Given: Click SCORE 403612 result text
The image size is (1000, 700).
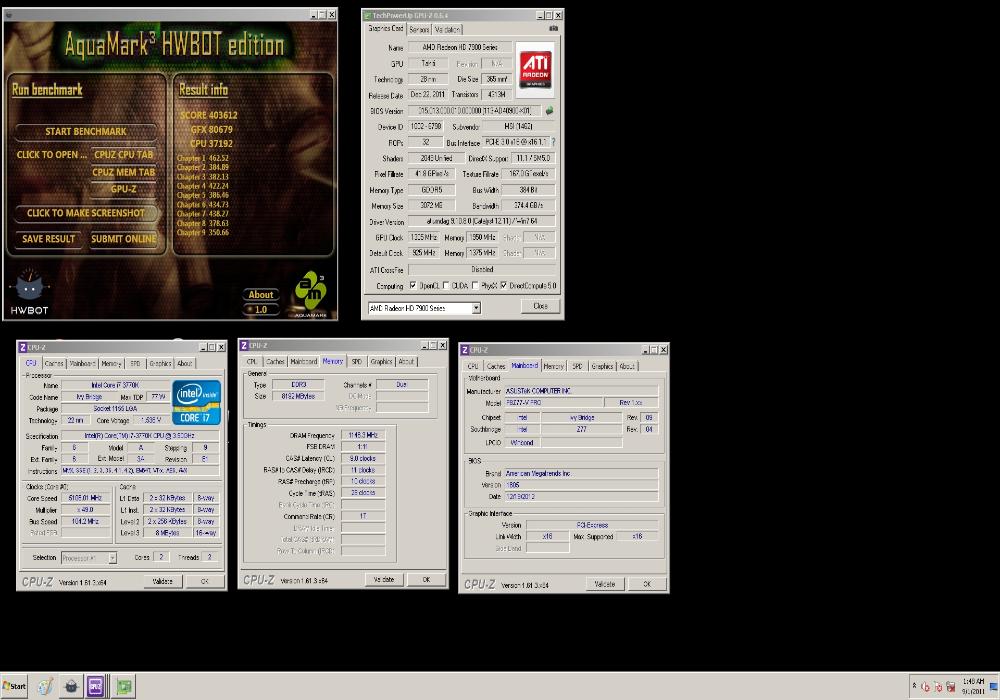Looking at the screenshot, I should pos(208,115).
